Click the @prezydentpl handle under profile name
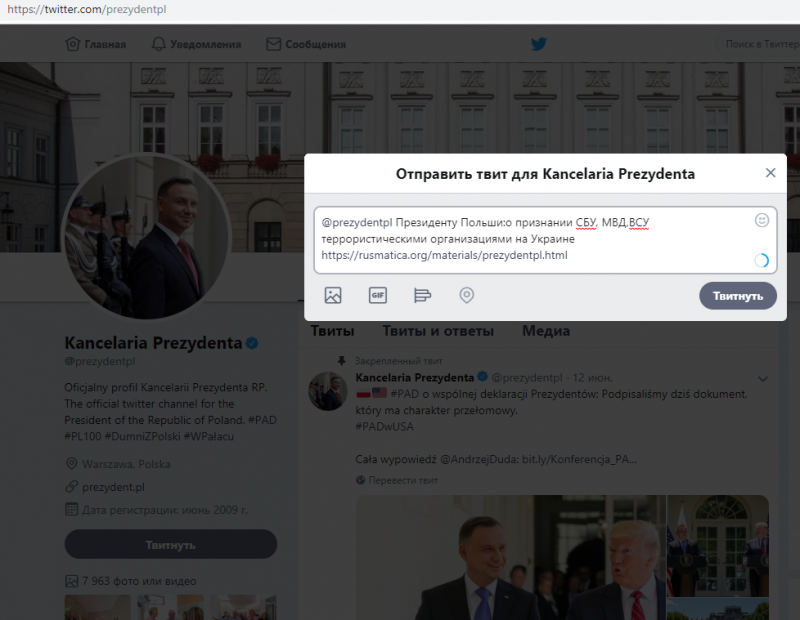Image resolution: width=800 pixels, height=620 pixels. tap(99, 361)
